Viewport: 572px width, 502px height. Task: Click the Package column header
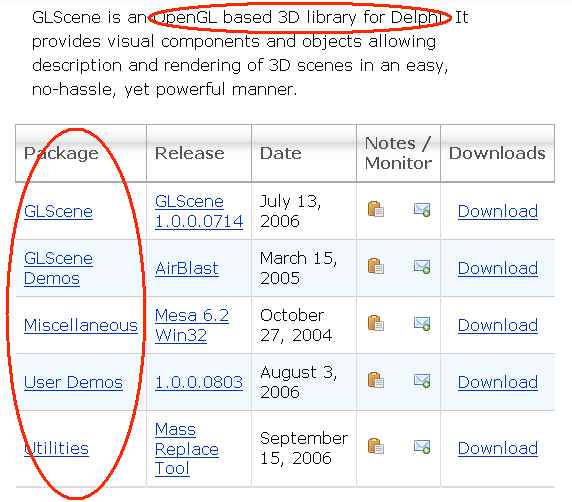[81, 153]
